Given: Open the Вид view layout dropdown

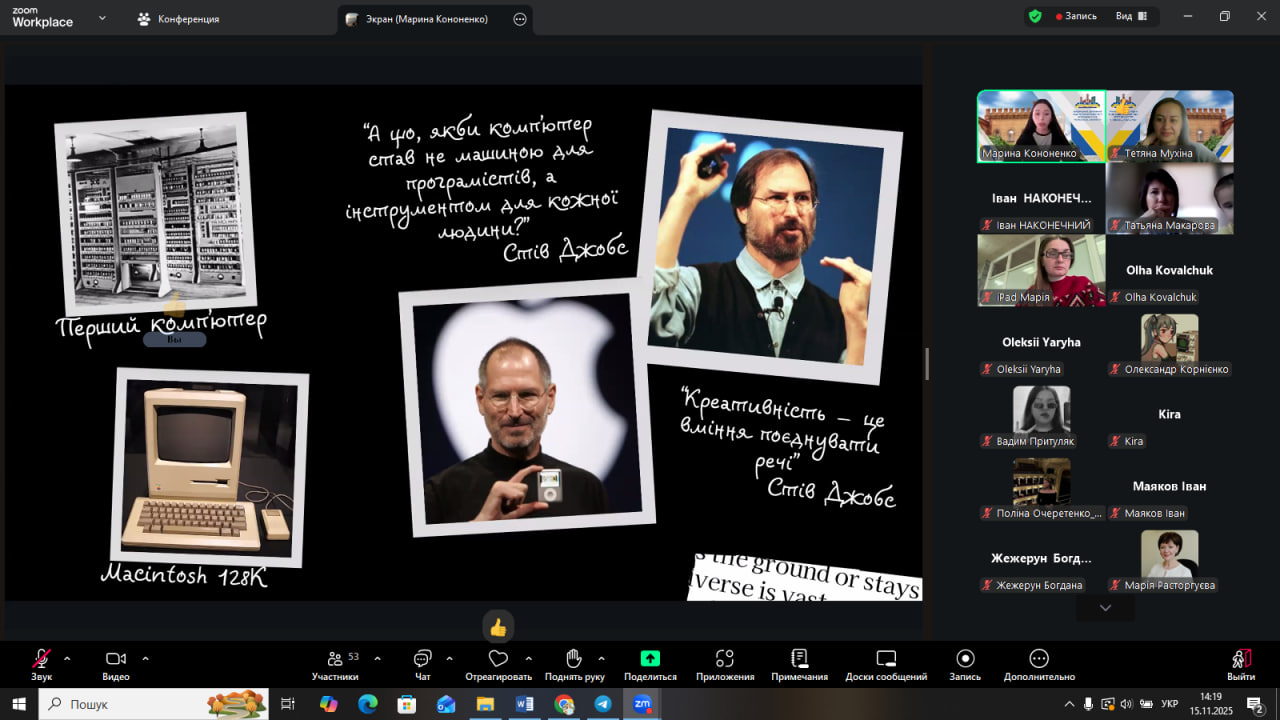Looking at the screenshot, I should 1131,17.
